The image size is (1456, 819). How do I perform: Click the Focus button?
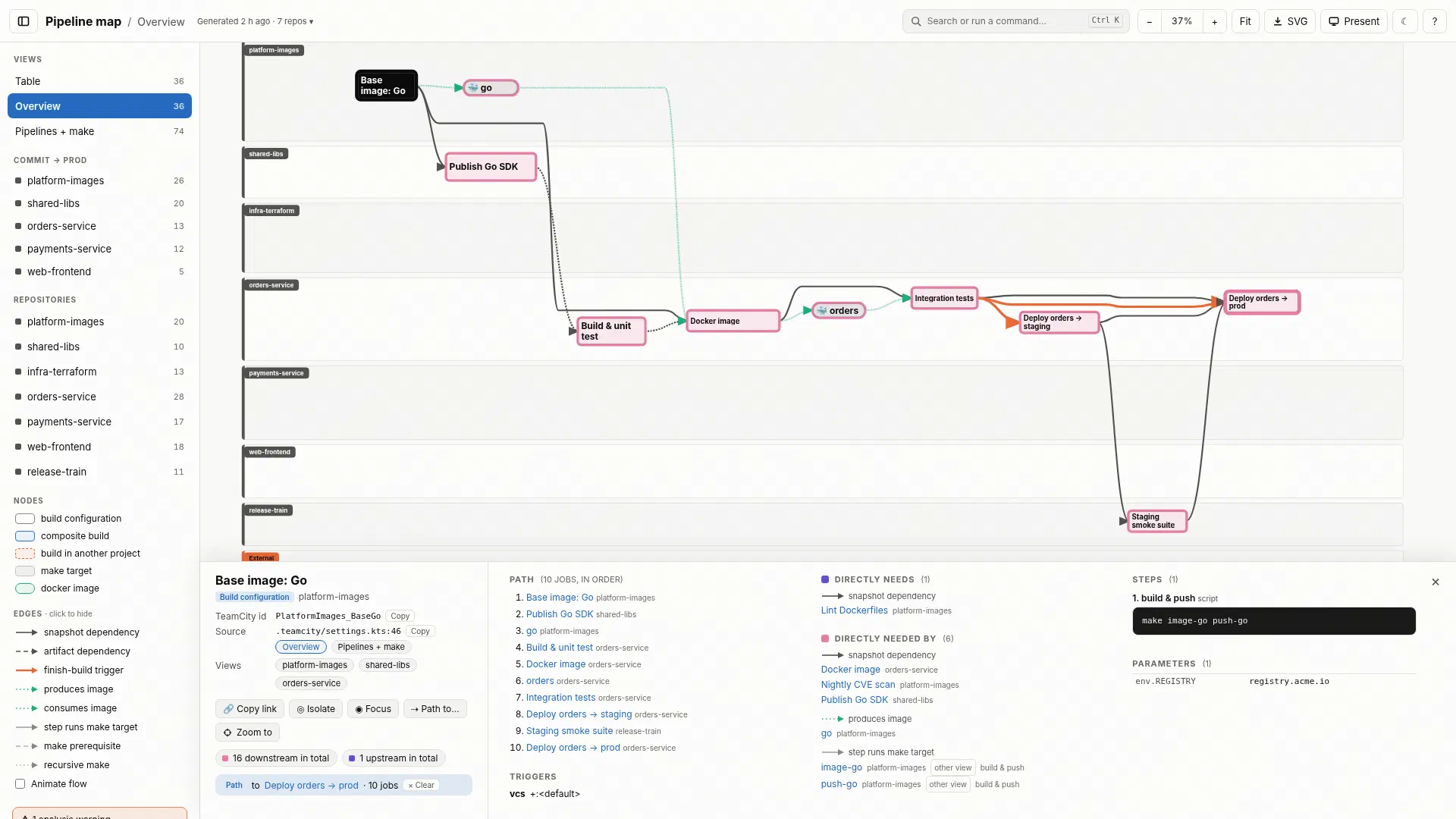coord(373,709)
